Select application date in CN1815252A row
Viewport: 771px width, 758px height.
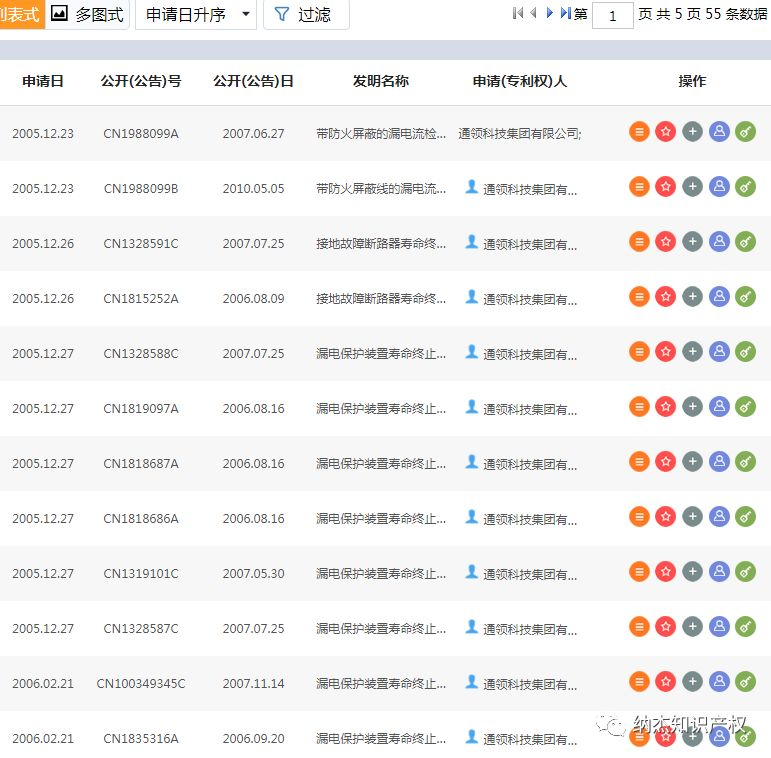click(43, 299)
